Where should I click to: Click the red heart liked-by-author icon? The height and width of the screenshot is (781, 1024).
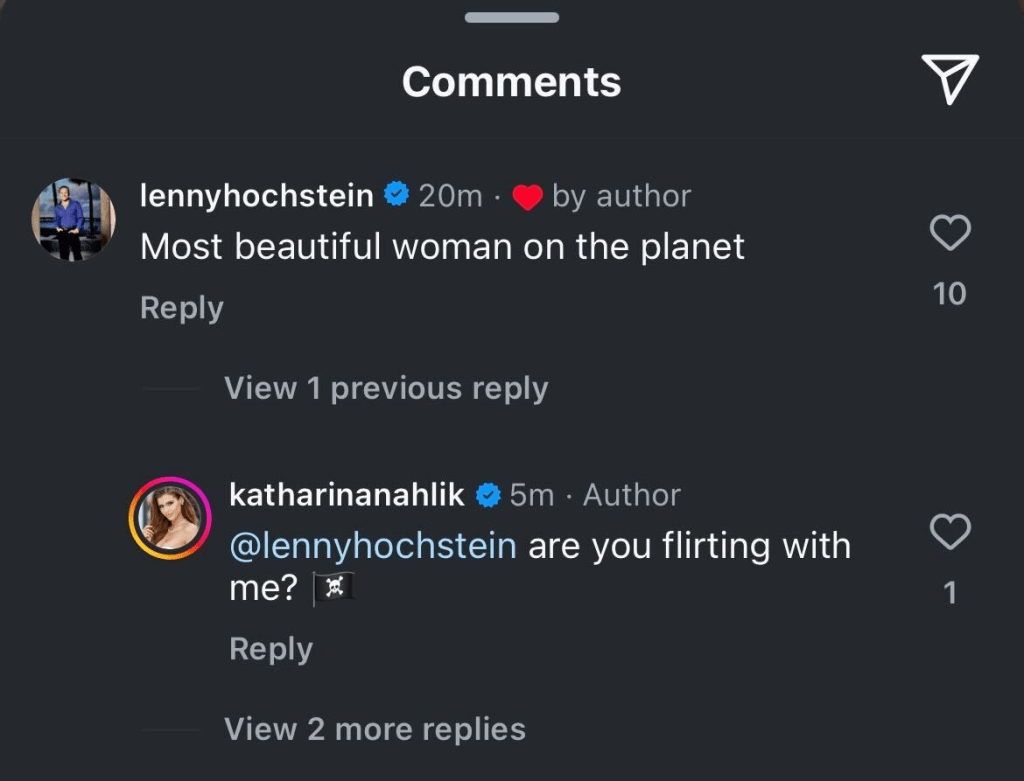pyautogui.click(x=527, y=197)
